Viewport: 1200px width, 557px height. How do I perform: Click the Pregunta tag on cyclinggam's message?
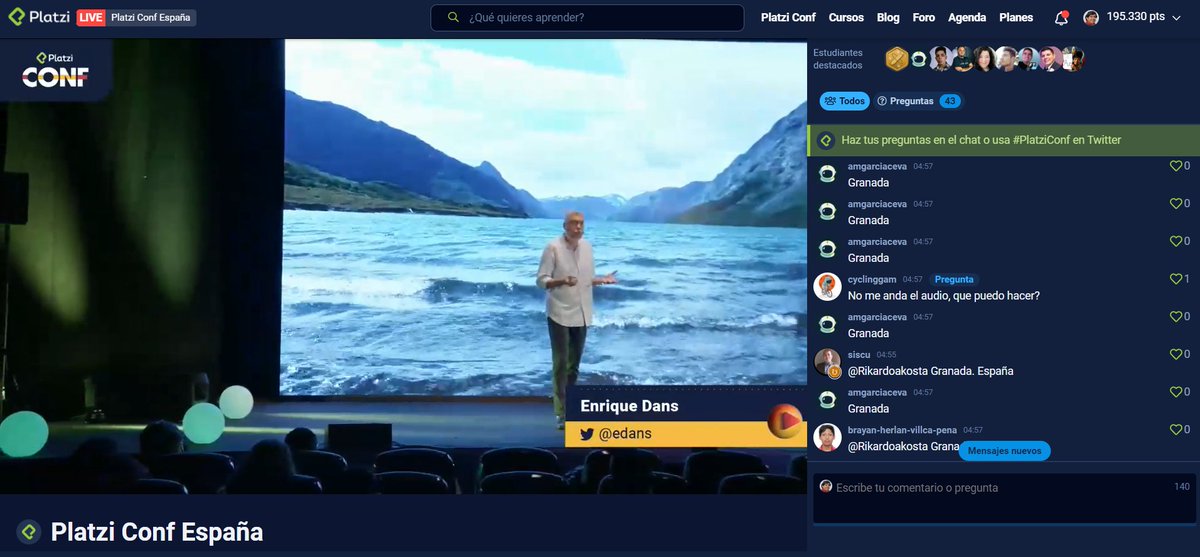coord(954,279)
